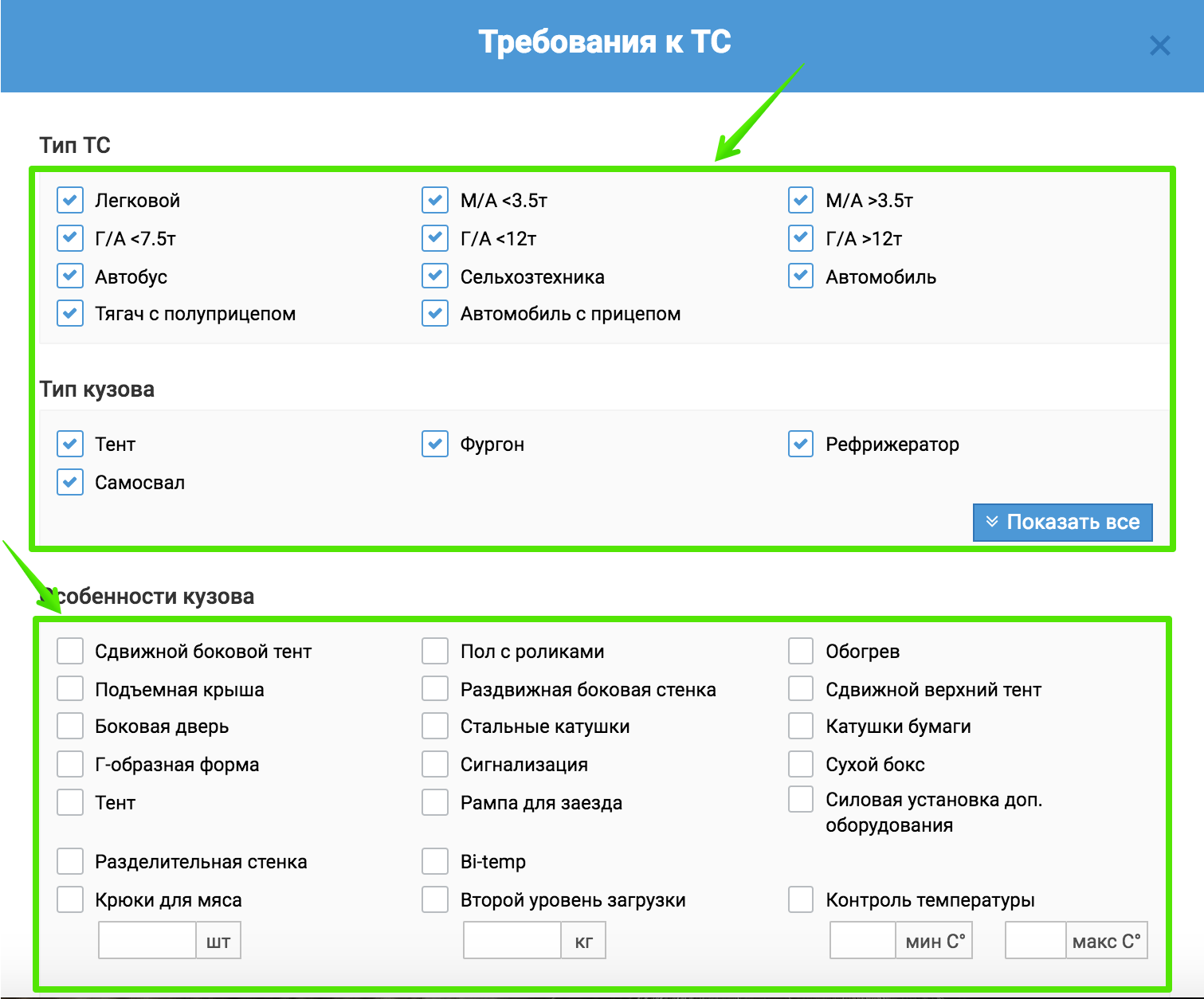Viewport: 1204px width, 999px height.
Task: Enable the Обогрев feature
Action: 801,651
